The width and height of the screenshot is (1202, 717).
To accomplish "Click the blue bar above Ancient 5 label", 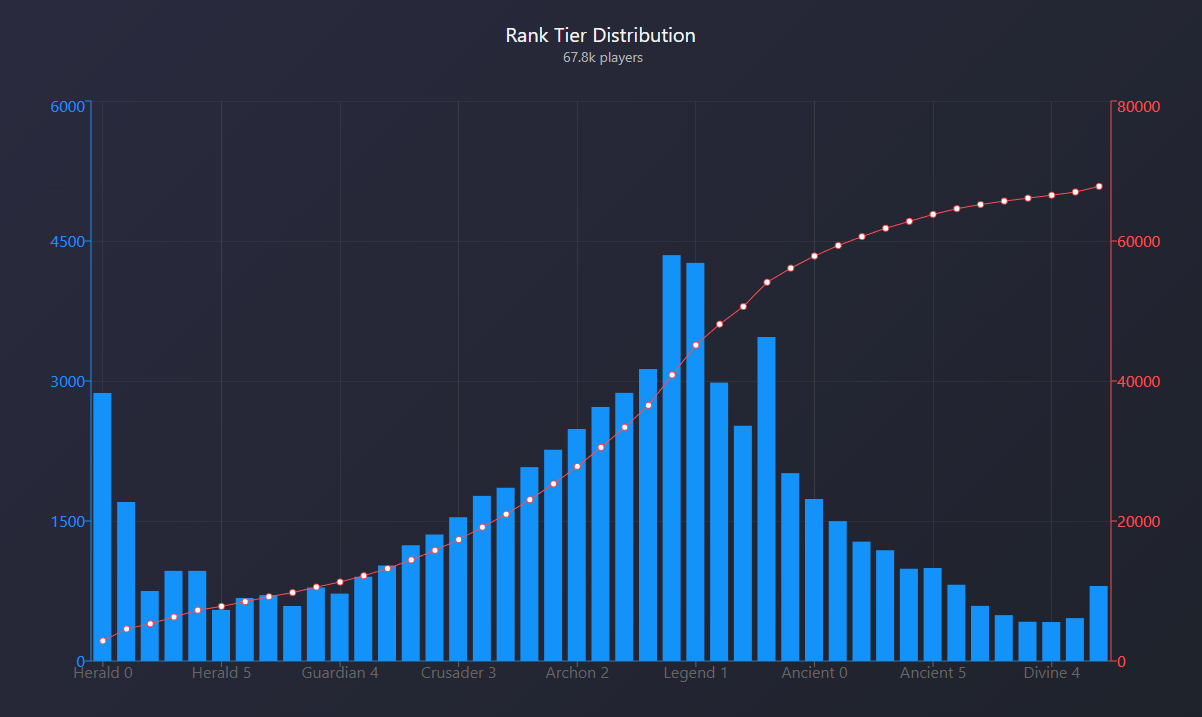I will coord(932,614).
